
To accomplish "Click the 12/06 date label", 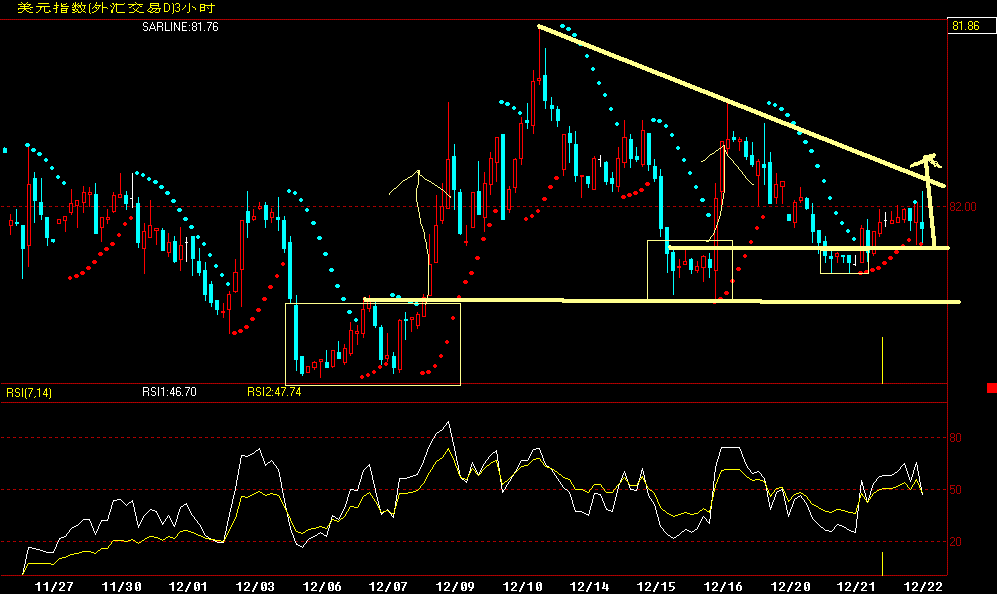I will click(x=322, y=586).
